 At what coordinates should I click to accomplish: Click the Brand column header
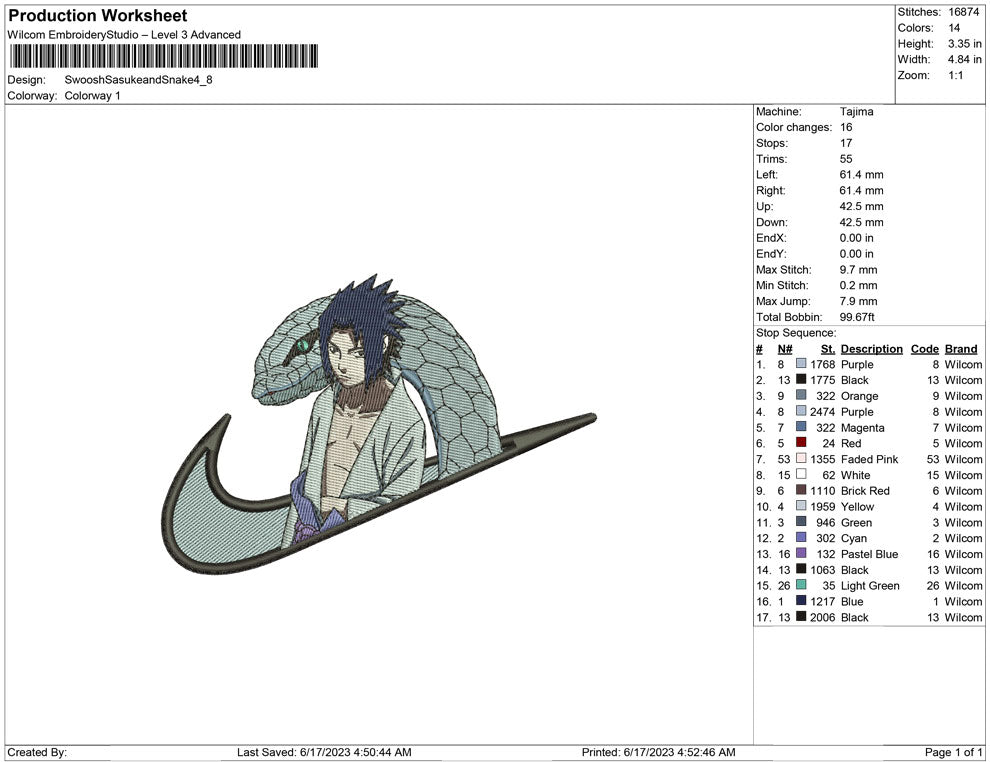[x=961, y=349]
